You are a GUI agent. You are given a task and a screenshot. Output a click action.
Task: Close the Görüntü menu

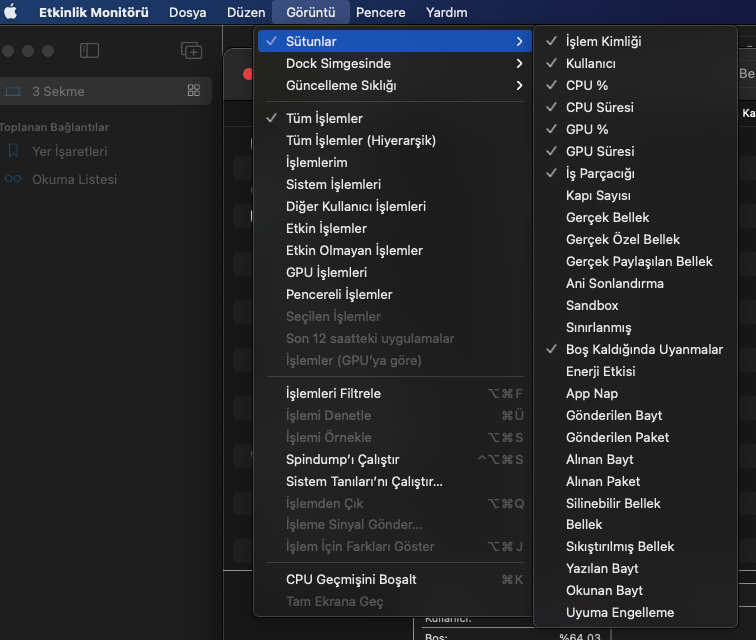pyautogui.click(x=311, y=12)
